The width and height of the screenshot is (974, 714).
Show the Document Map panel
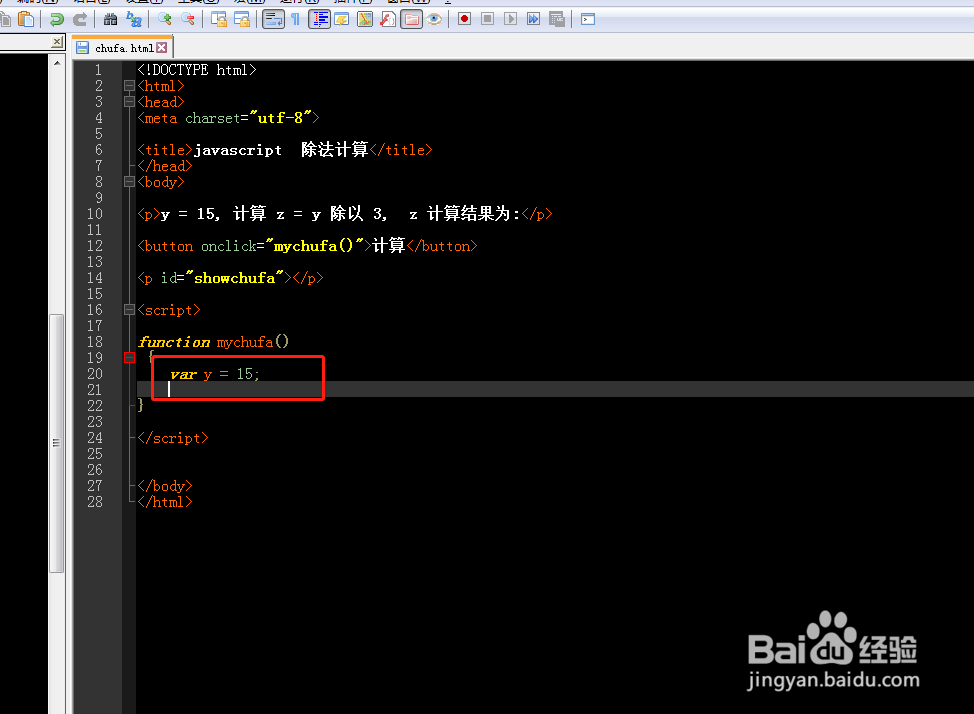pos(365,19)
